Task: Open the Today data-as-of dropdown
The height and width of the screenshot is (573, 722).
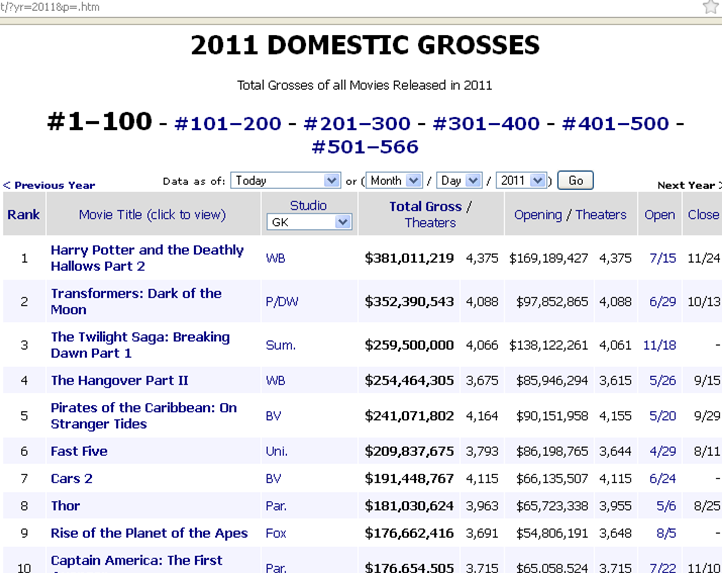Action: tap(285, 181)
